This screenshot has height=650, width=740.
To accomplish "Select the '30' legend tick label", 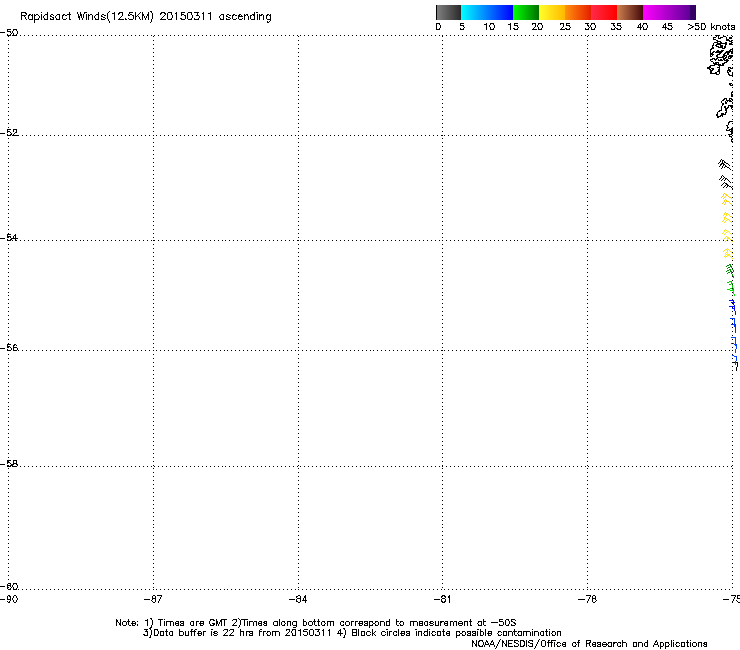I will 590,27.
